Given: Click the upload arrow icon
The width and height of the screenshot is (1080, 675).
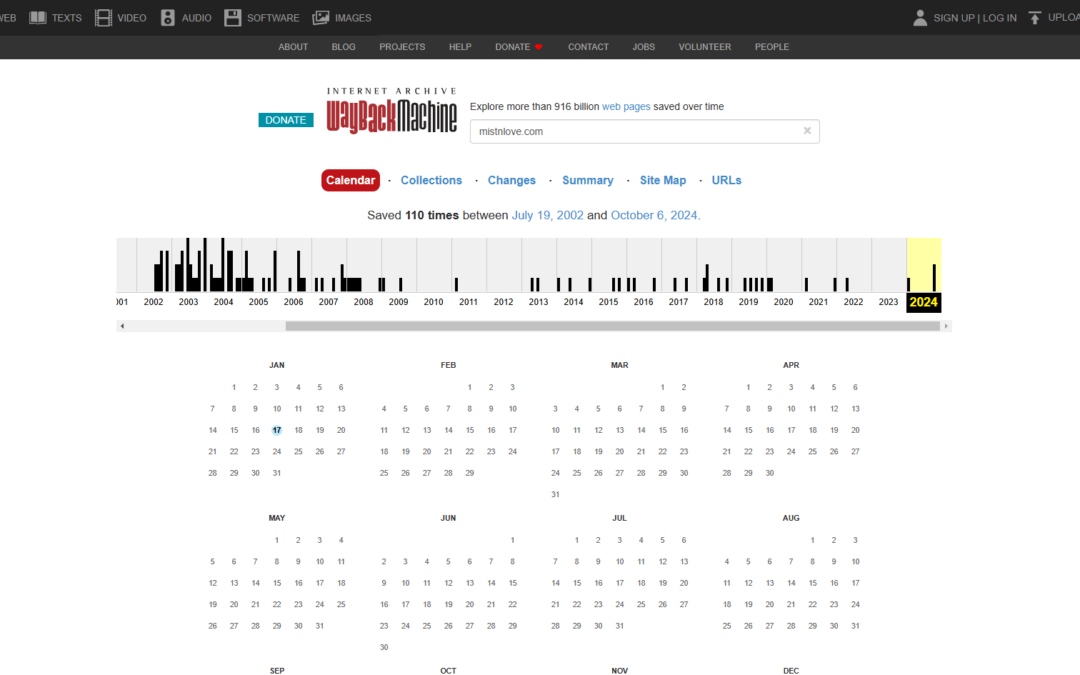Looking at the screenshot, I should [1035, 18].
